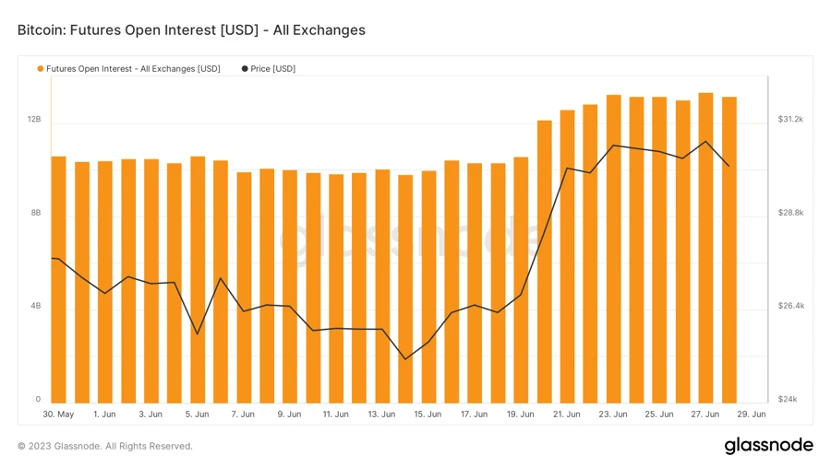Toggle Futures Open Interest legend label
This screenshot has height=468, width=832.
click(x=133, y=69)
